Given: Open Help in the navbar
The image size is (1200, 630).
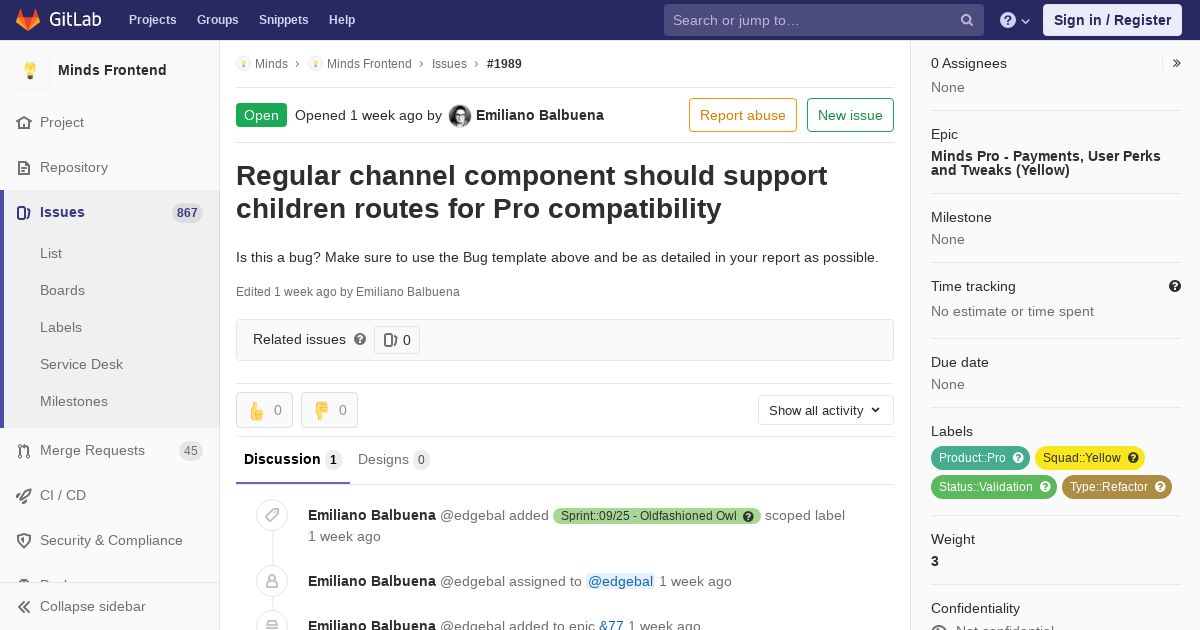Looking at the screenshot, I should pyautogui.click(x=342, y=20).
